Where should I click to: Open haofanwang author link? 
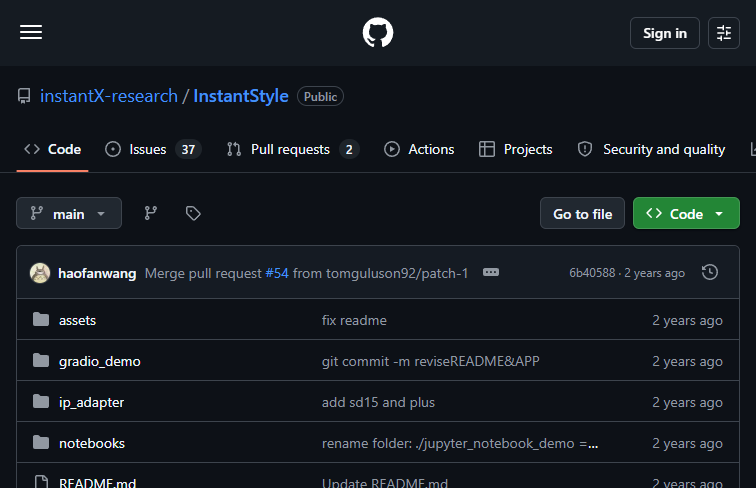[x=97, y=273]
